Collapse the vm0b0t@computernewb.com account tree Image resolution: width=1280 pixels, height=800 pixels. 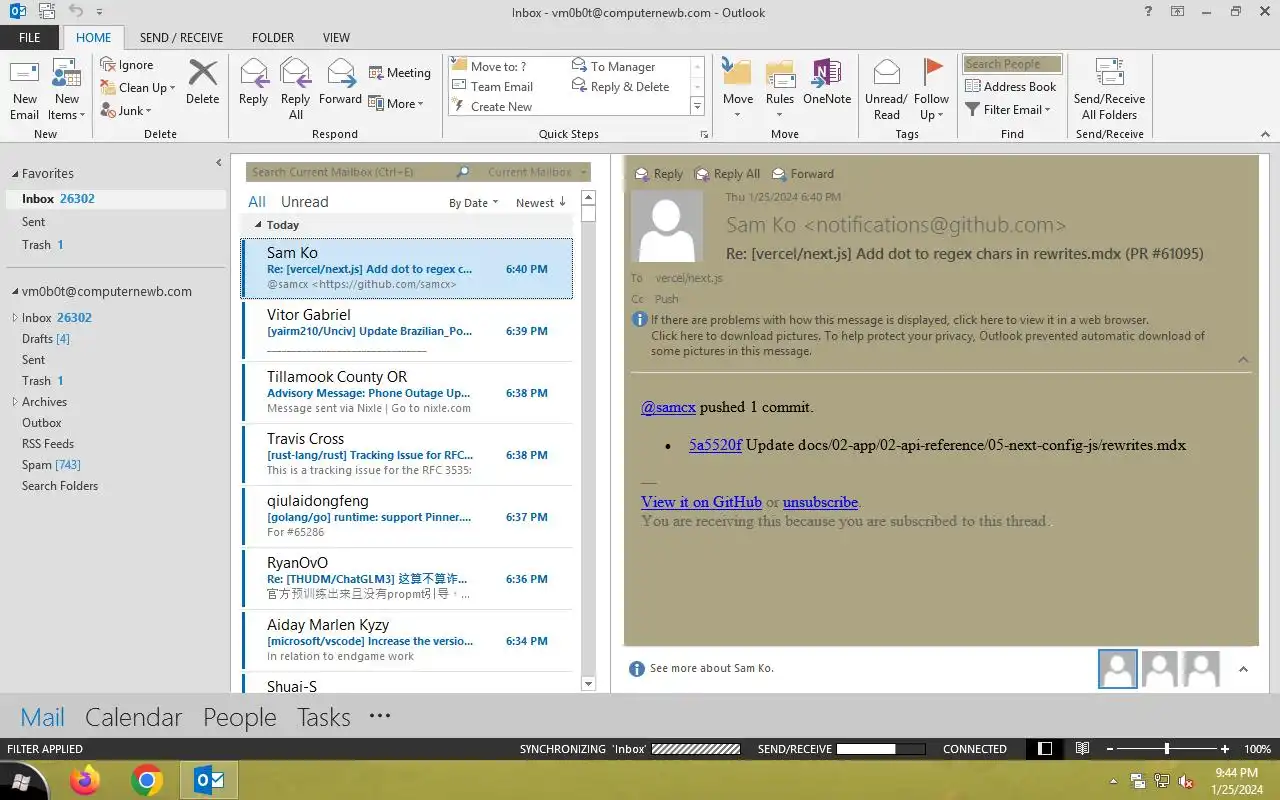(14, 292)
